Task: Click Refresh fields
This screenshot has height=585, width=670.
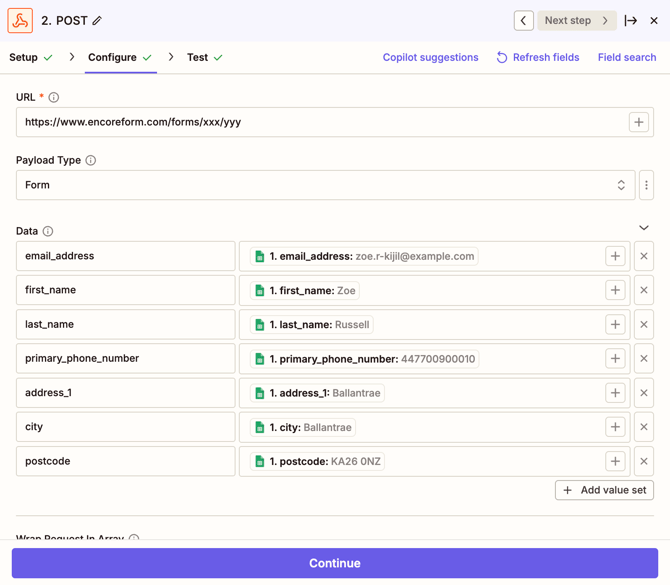Action: click(538, 57)
